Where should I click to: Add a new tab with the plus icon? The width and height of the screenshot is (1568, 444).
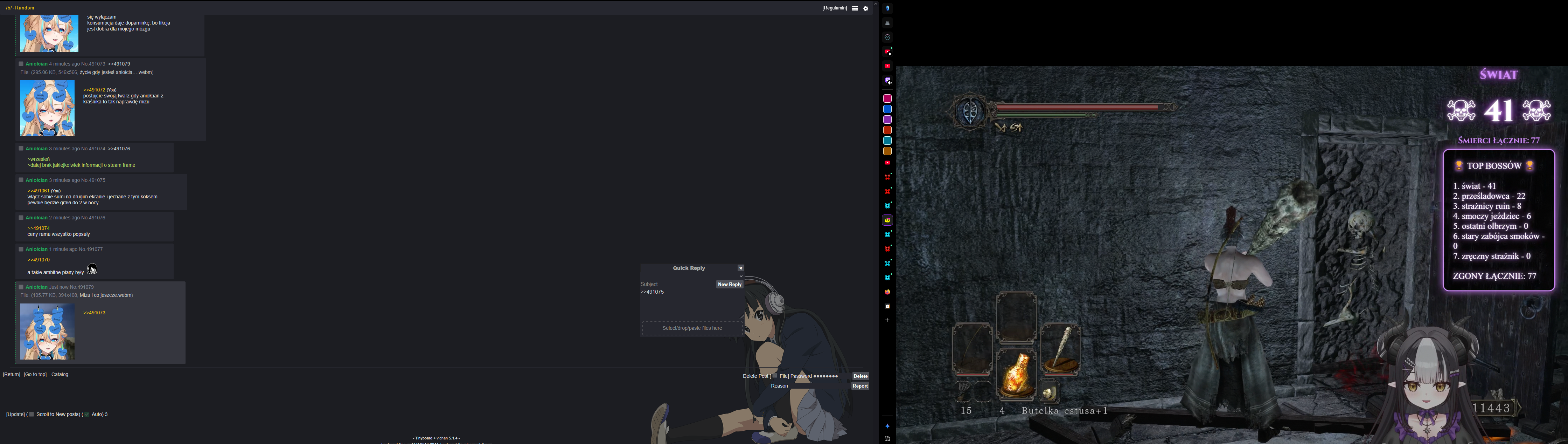887,320
